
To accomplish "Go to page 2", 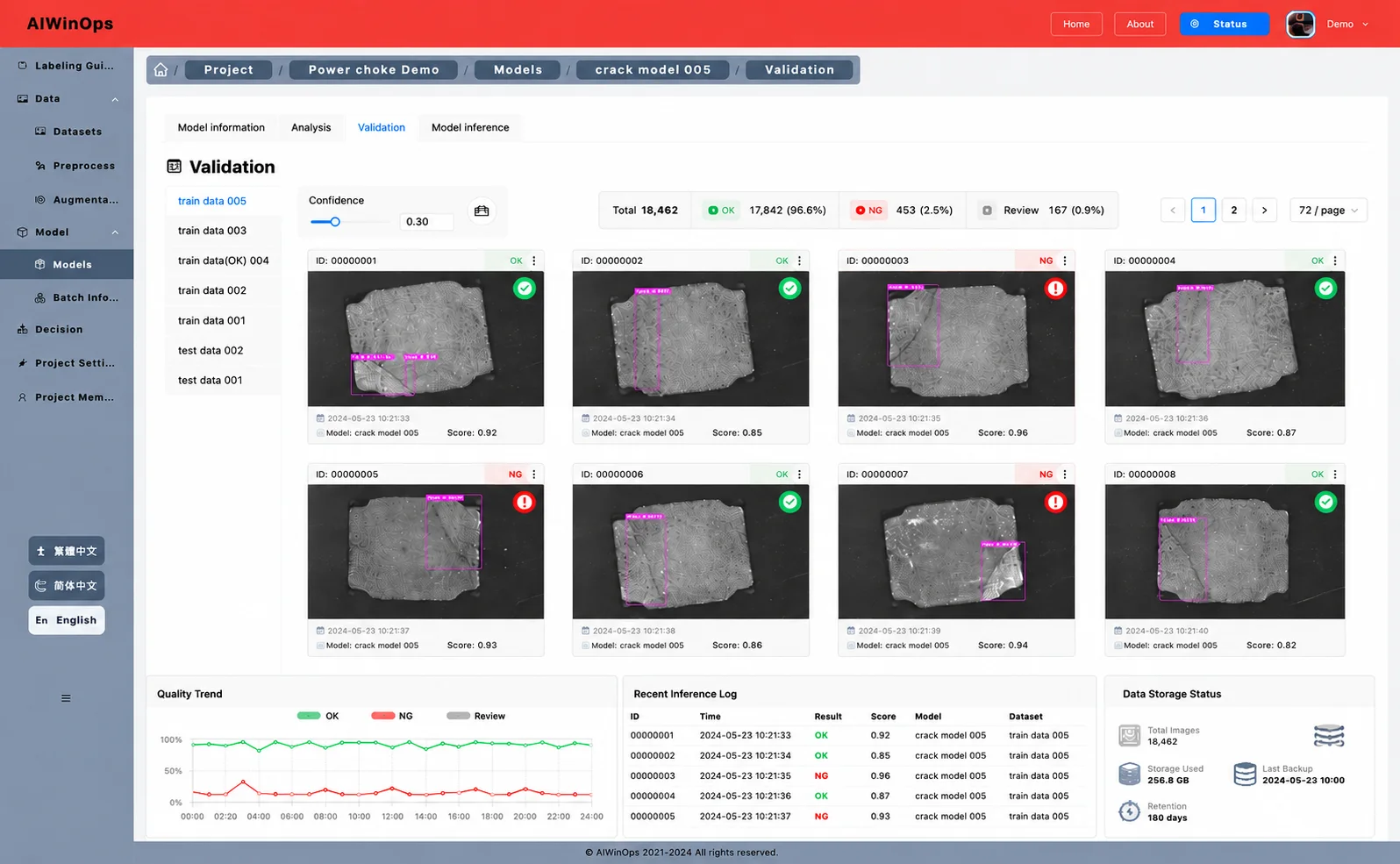I will 1234,211.
